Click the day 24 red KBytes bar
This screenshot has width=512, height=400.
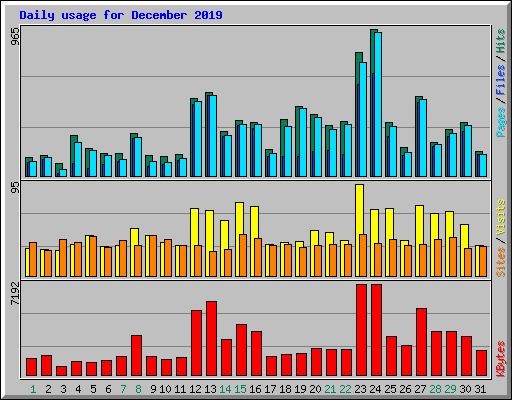(x=376, y=330)
